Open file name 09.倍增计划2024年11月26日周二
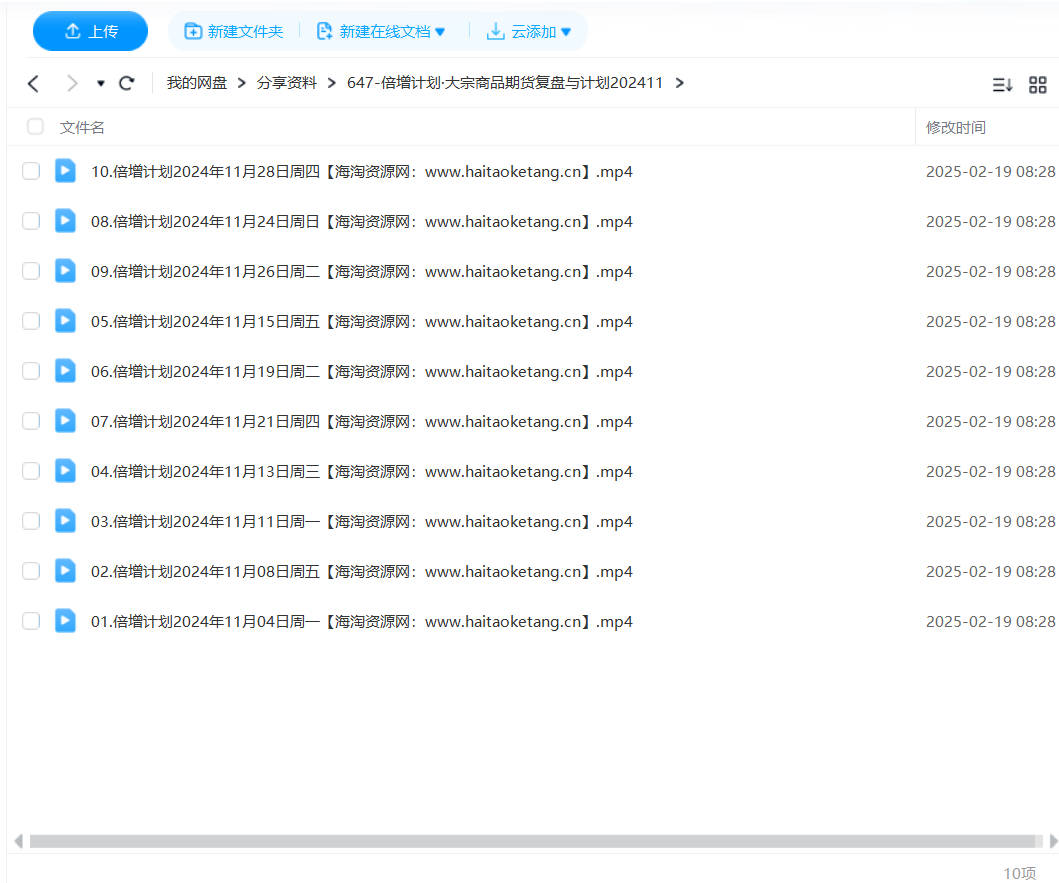 pos(362,272)
